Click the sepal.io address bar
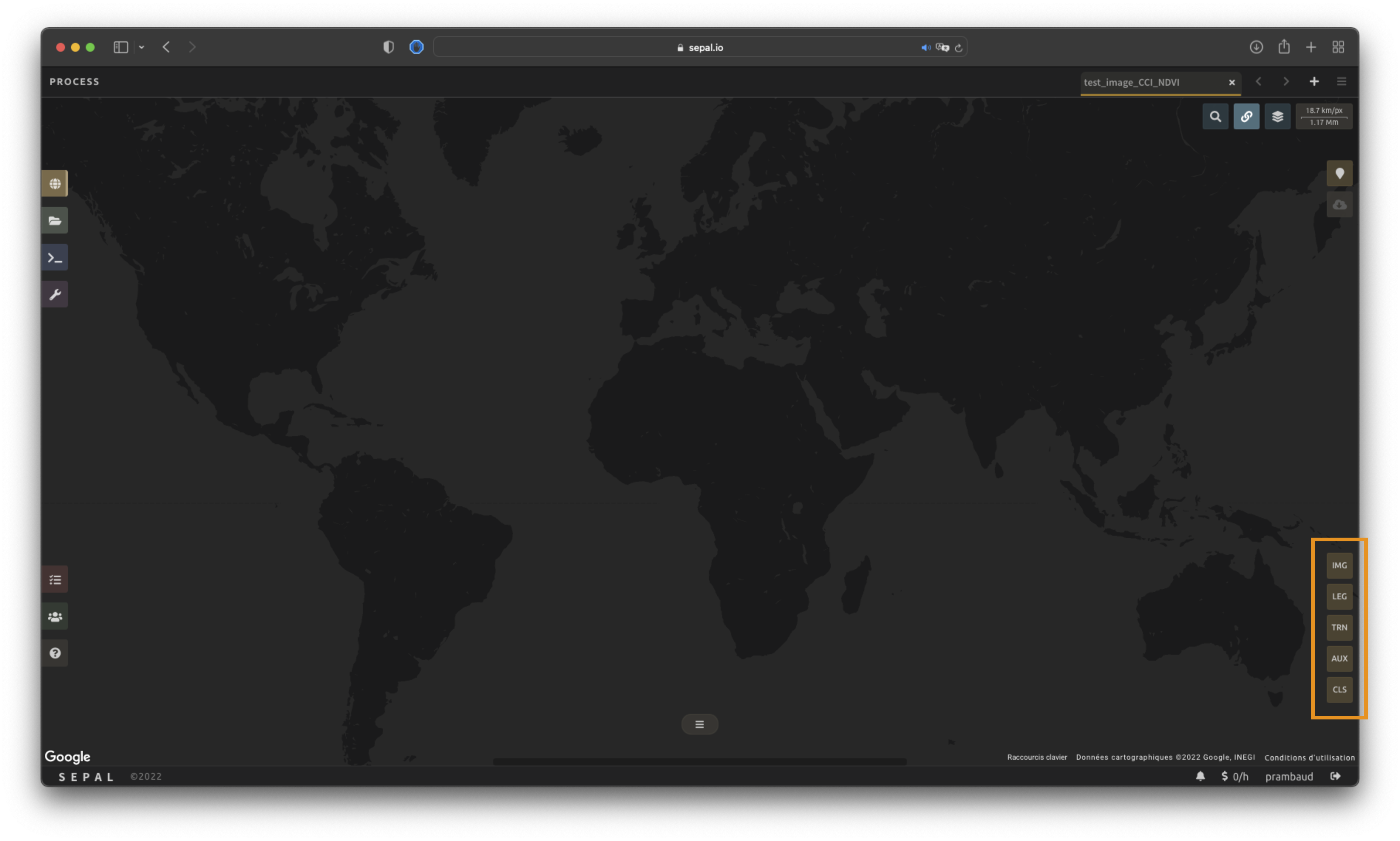Viewport: 1400px width, 841px height. [x=699, y=48]
